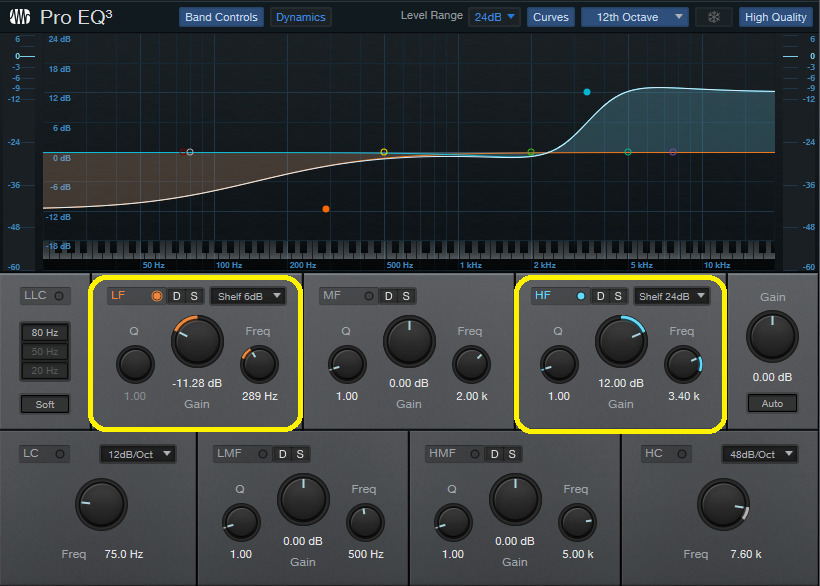Toggle the blue HF band activation circle
Viewport: 820px width, 586px height.
[x=582, y=295]
